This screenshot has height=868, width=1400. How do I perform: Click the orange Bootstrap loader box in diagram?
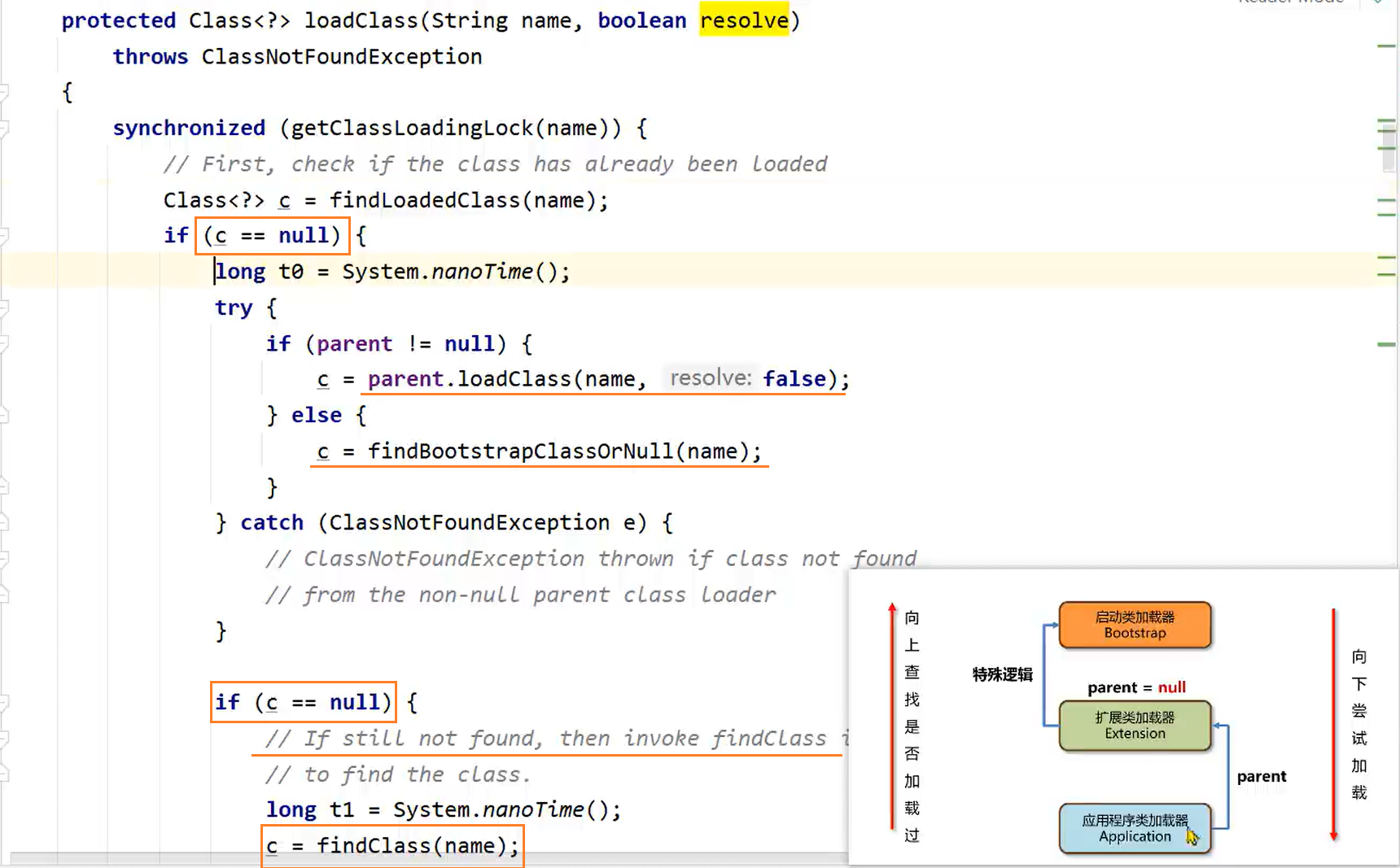(1135, 625)
